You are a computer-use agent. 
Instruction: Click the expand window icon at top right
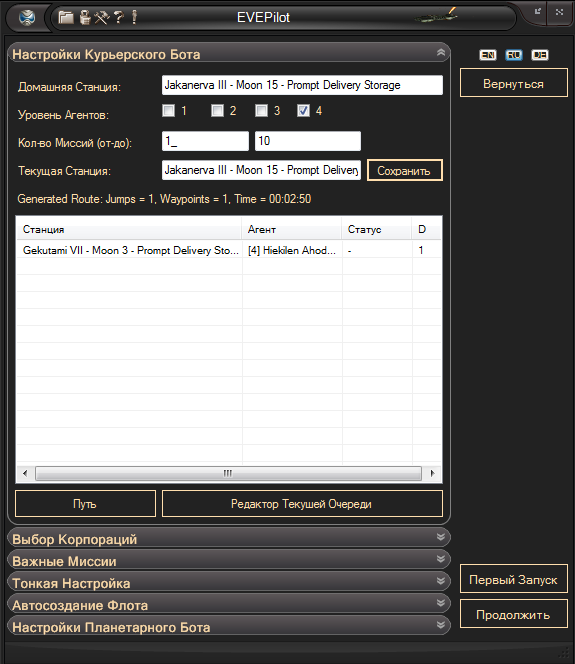(559, 12)
